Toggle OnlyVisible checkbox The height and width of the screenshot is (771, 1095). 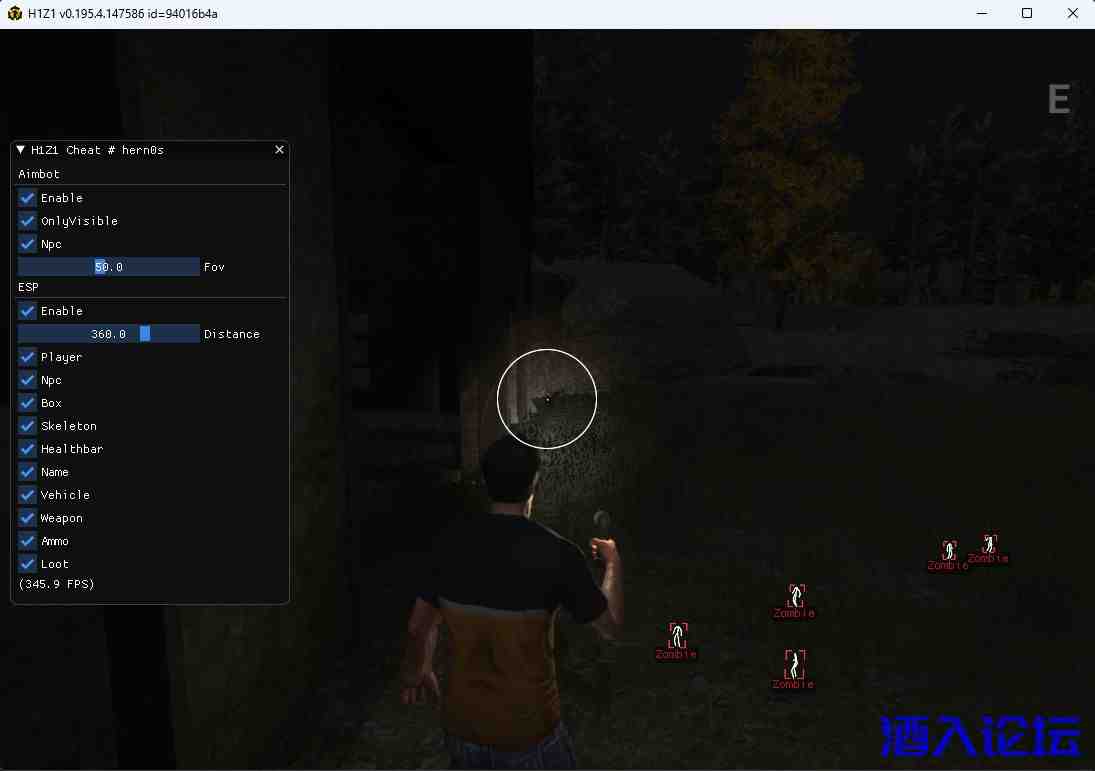[27, 221]
